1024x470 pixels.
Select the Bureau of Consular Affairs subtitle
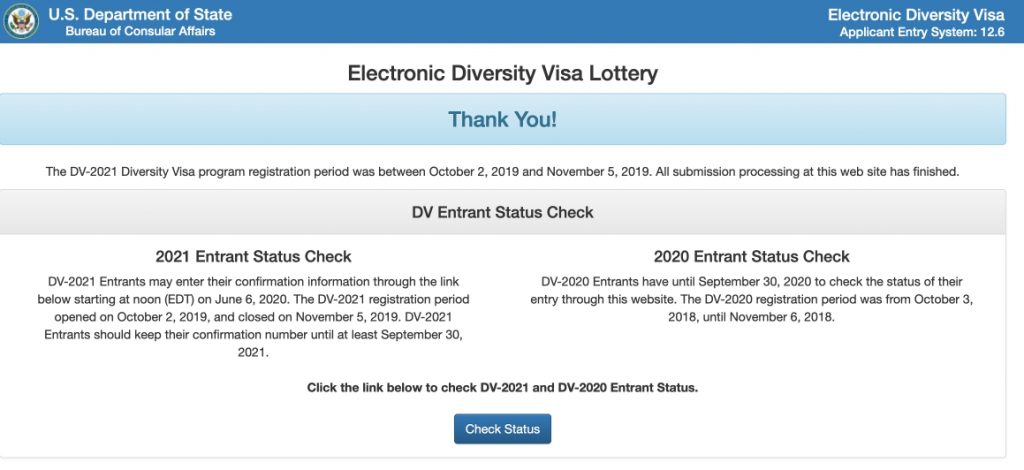coord(140,31)
